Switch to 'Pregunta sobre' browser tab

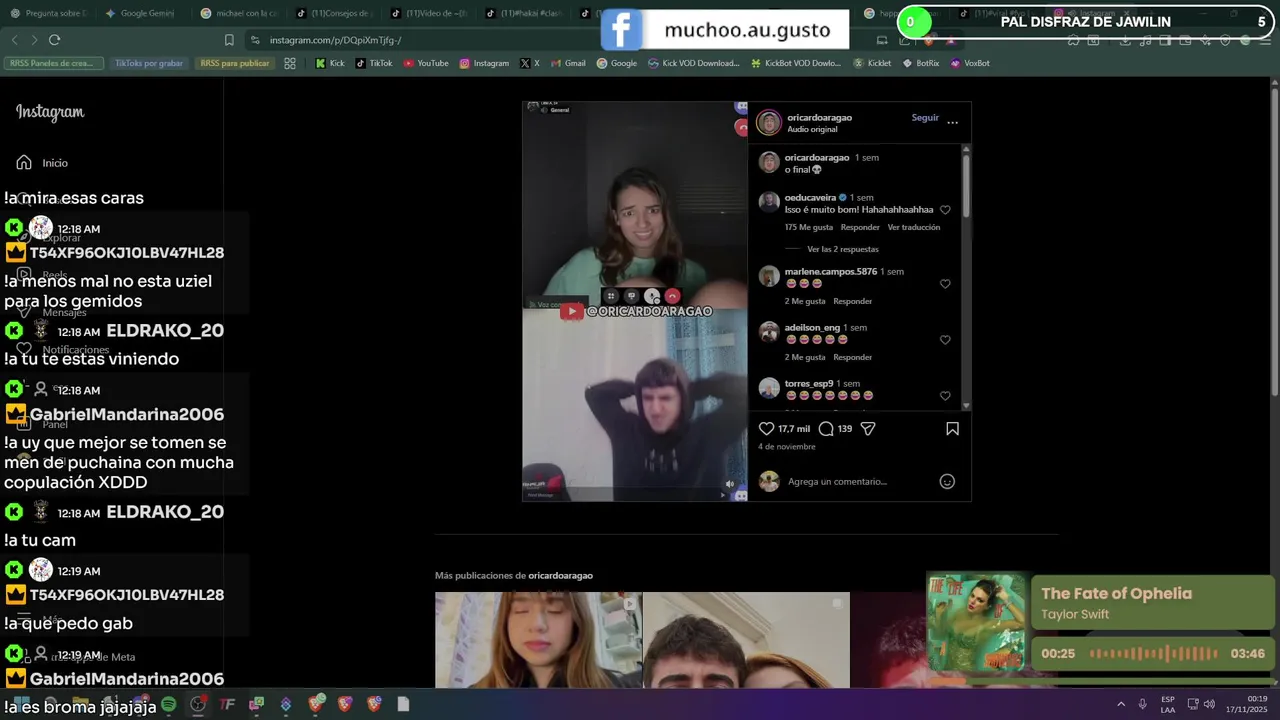tap(48, 14)
